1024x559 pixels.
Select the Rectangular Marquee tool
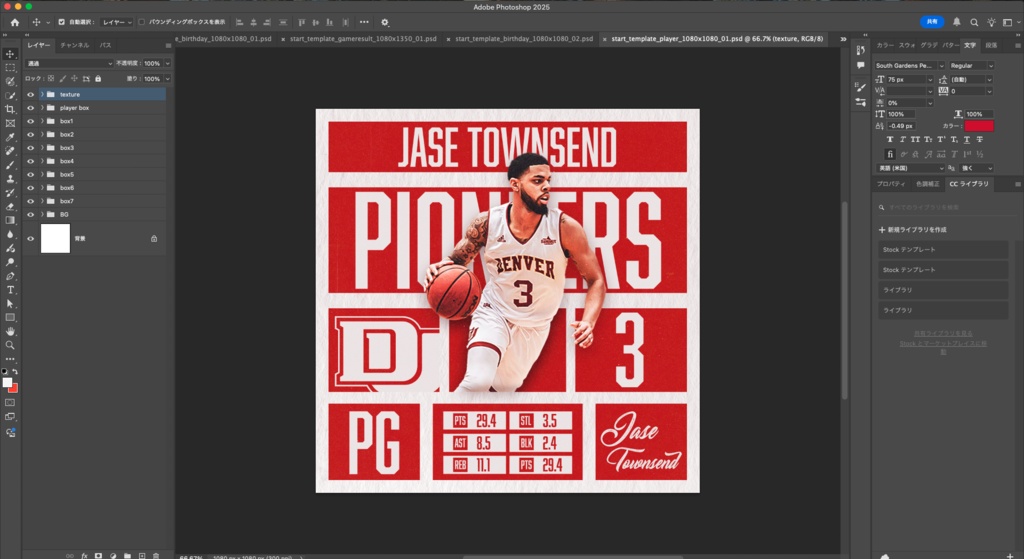click(x=10, y=68)
